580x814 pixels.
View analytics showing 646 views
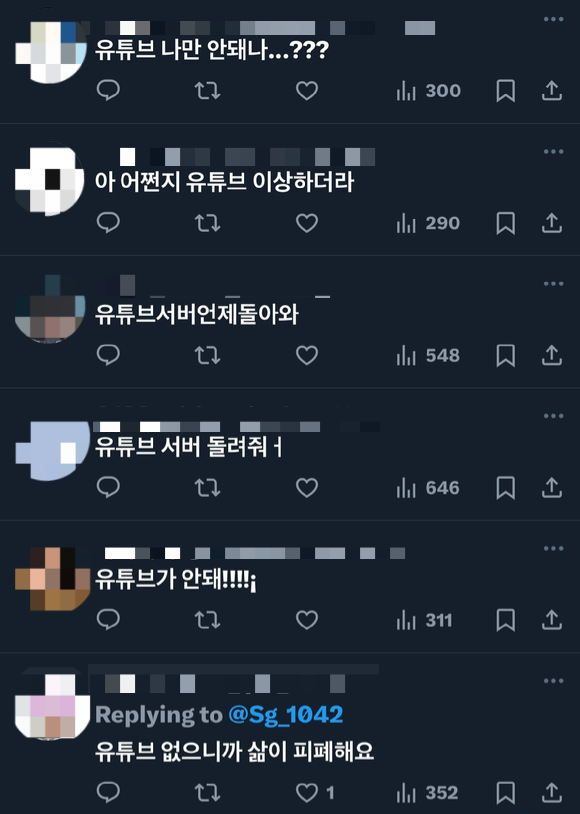tap(428, 488)
